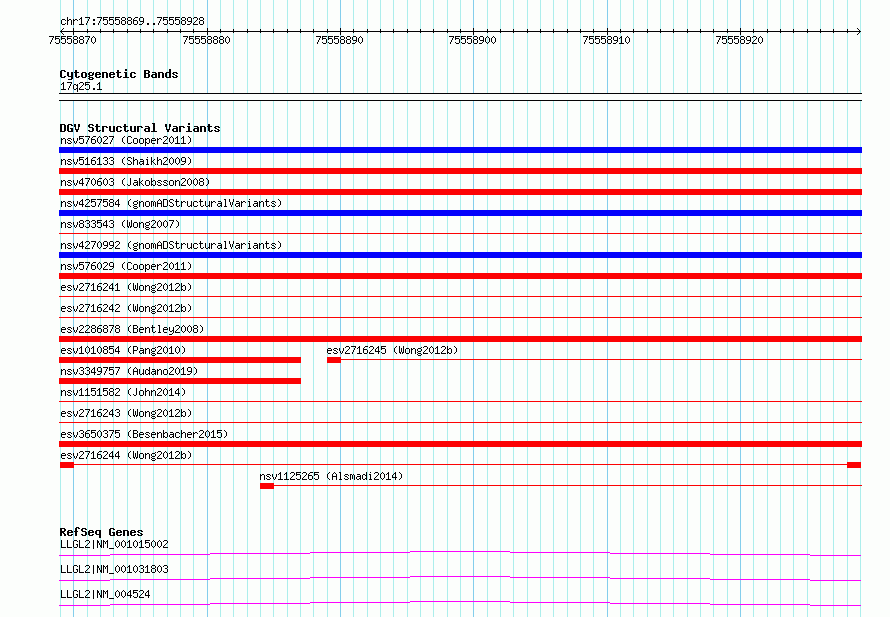
Task: Open variant nsv470603 (Jakobsson2008)
Action: [x=135, y=182]
